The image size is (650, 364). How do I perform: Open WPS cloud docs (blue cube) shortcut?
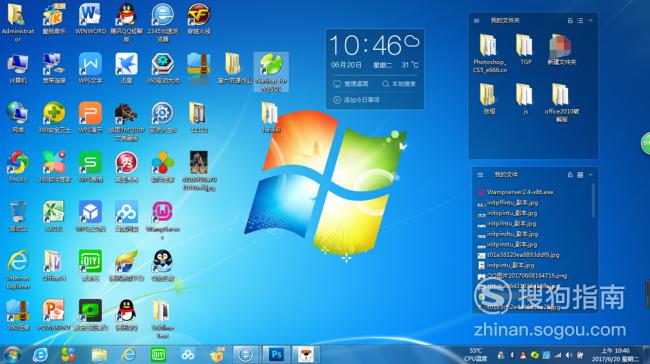pyautogui.click(x=90, y=216)
